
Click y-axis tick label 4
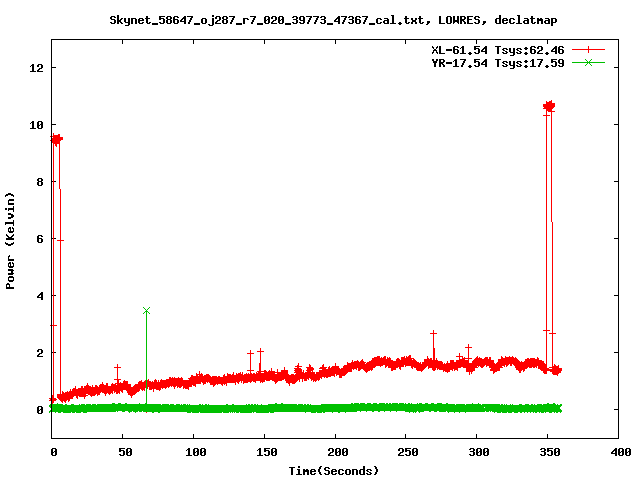40,296
